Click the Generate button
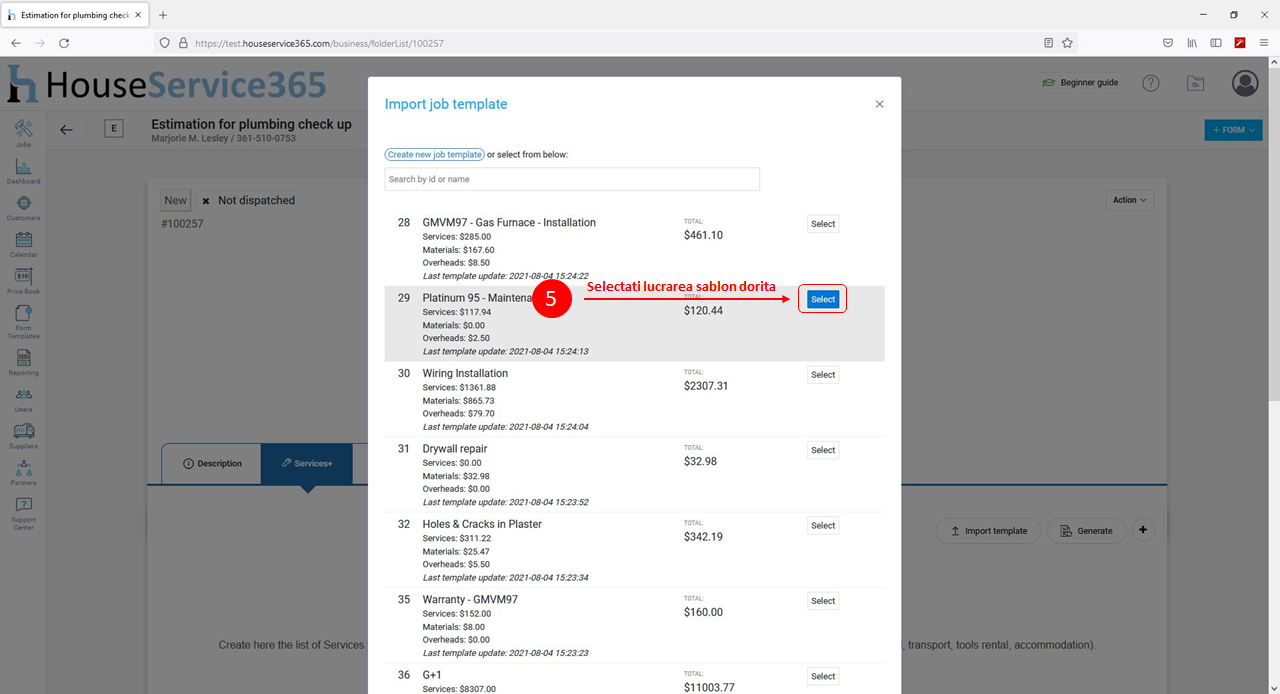This screenshot has width=1280, height=694. click(1086, 531)
